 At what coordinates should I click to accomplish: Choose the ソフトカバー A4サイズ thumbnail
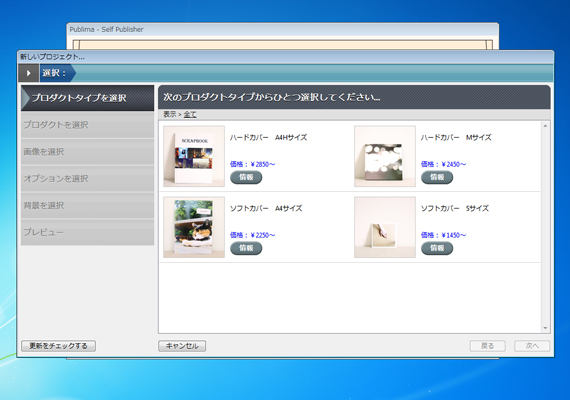pos(194,227)
